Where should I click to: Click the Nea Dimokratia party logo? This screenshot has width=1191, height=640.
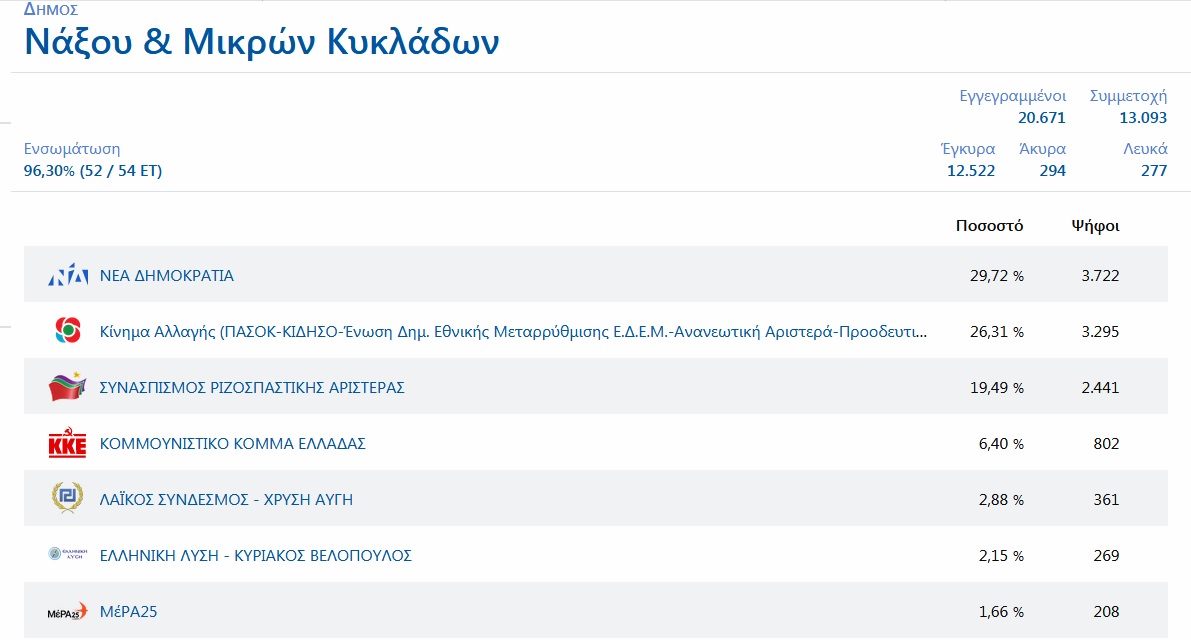[68, 275]
